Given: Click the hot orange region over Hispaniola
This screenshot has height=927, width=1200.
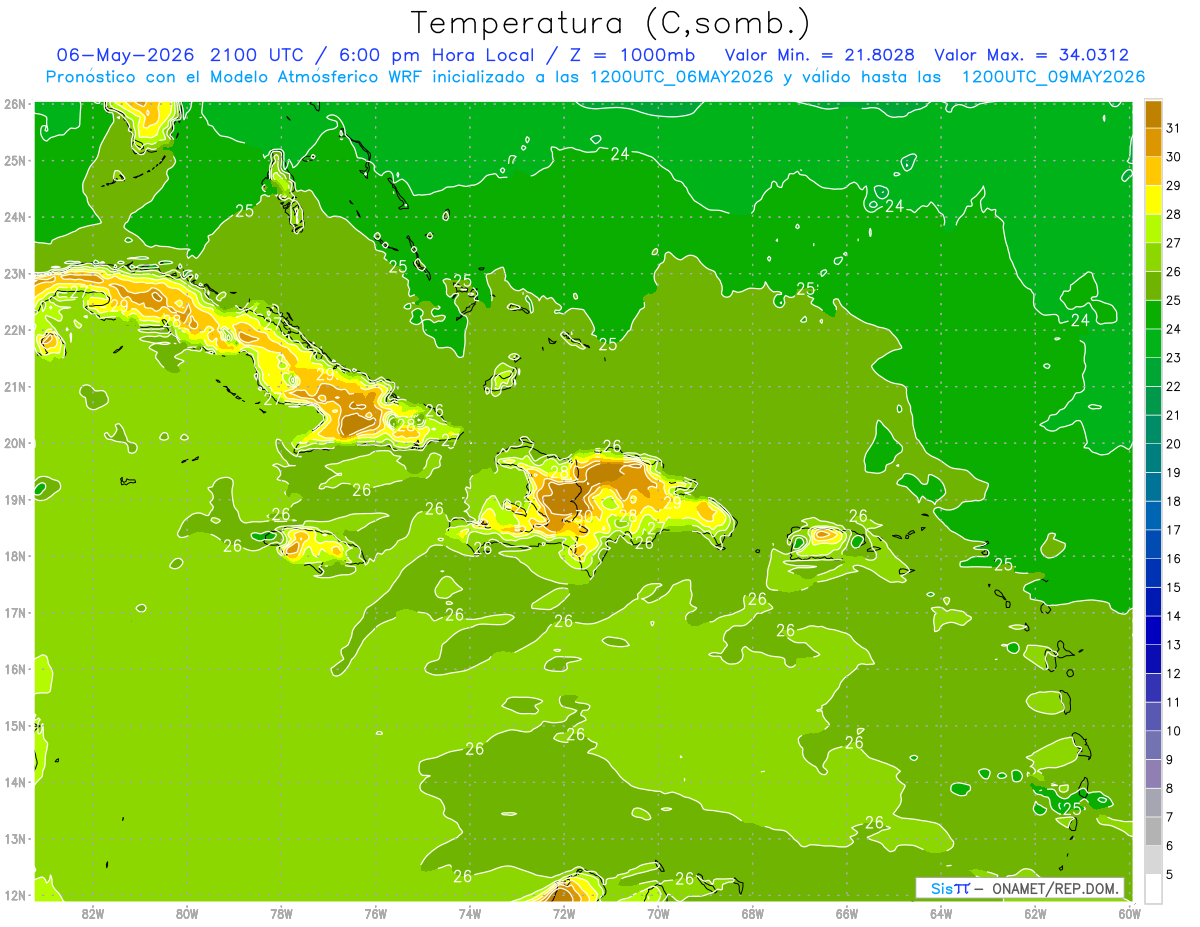Looking at the screenshot, I should (x=600, y=487).
